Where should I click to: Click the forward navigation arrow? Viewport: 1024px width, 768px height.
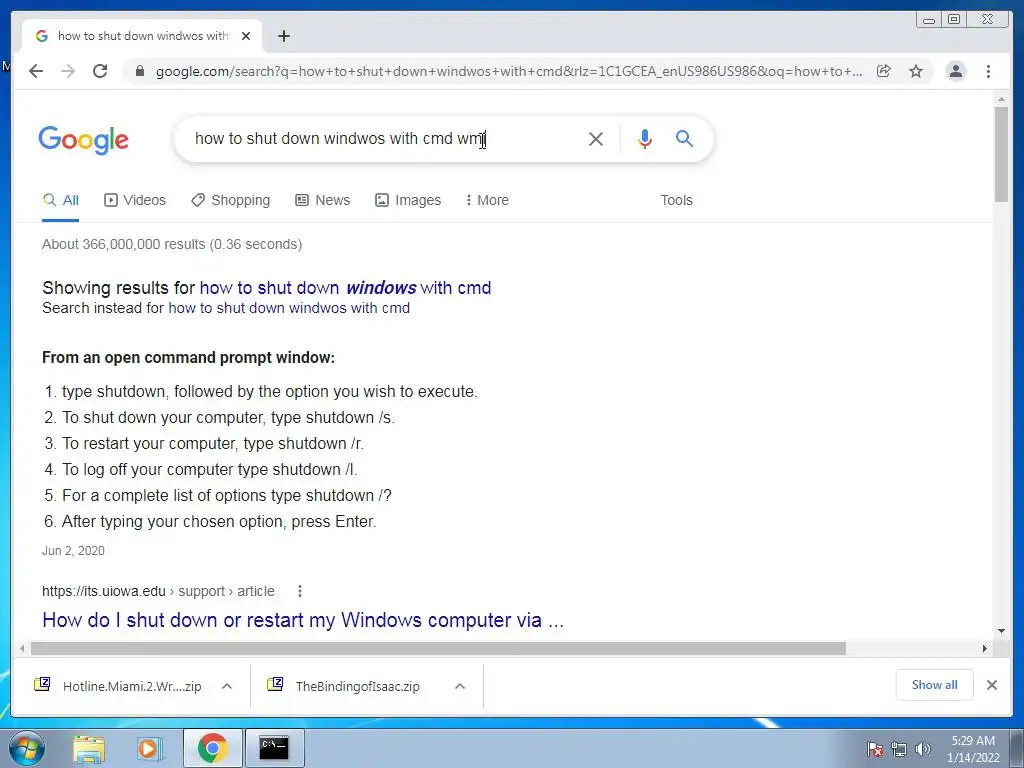[68, 71]
